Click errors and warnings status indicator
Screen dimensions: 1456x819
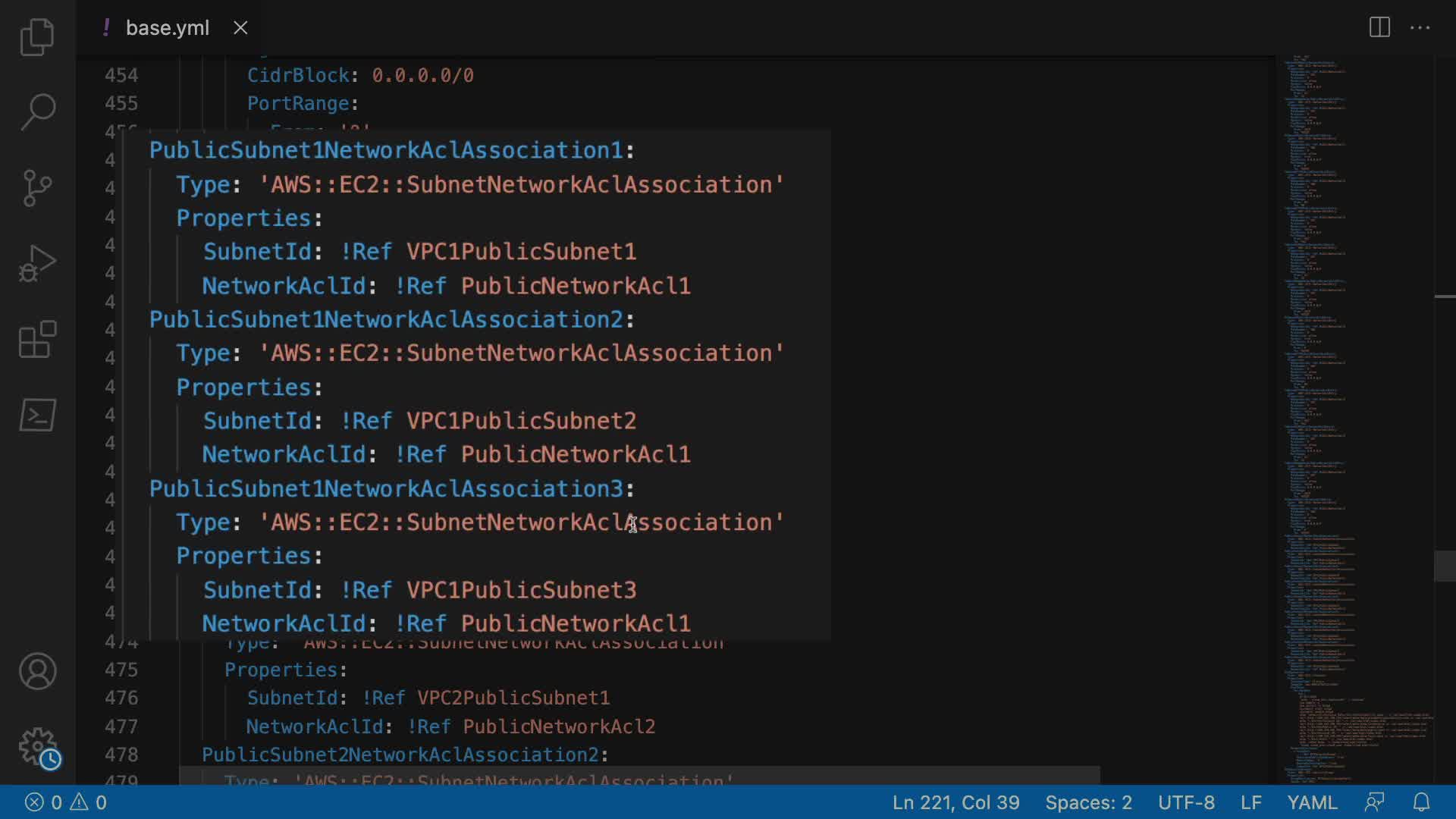pyautogui.click(x=65, y=802)
